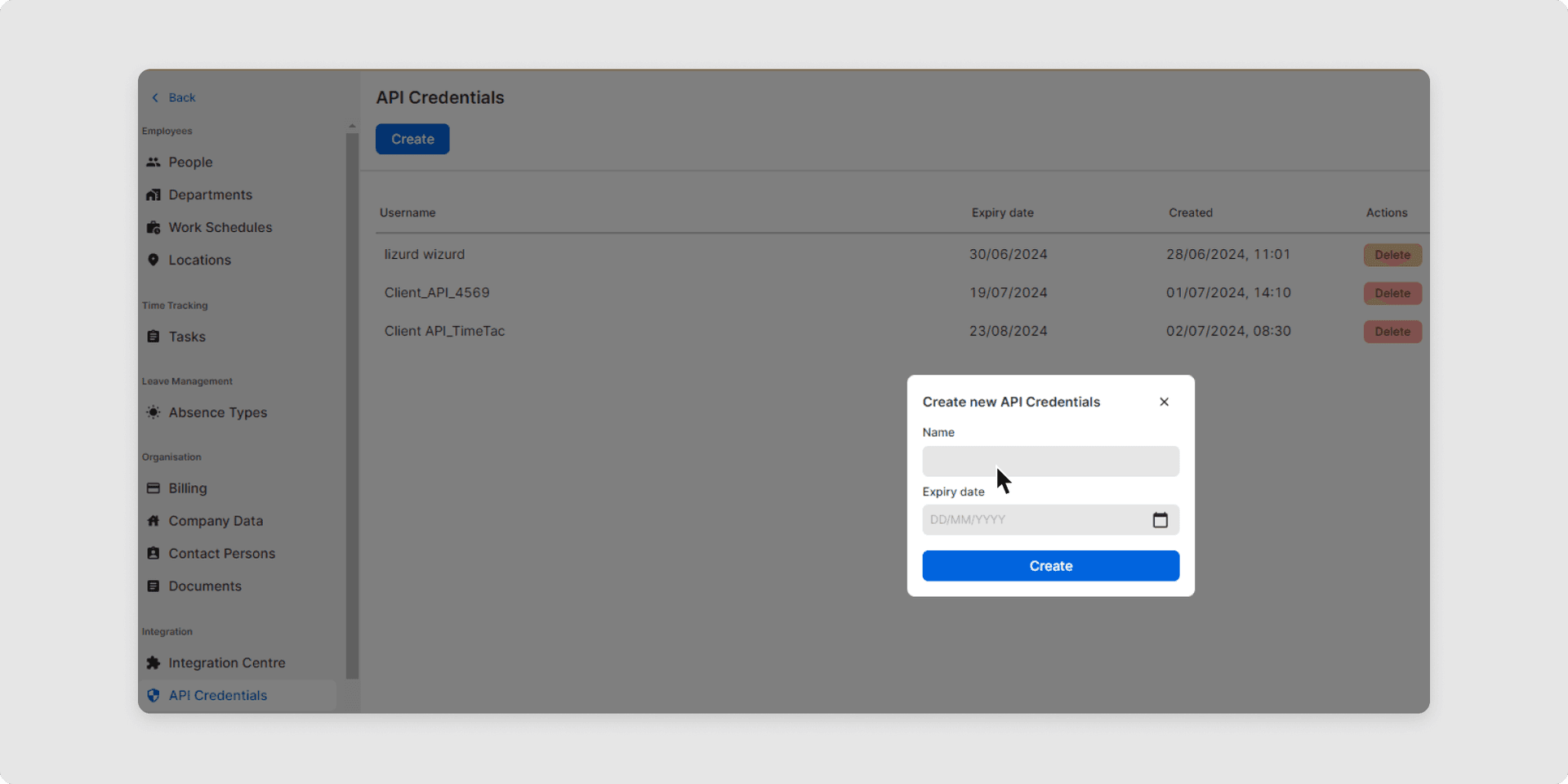Click the Back chevron arrow
The height and width of the screenshot is (784, 1568).
click(x=156, y=97)
